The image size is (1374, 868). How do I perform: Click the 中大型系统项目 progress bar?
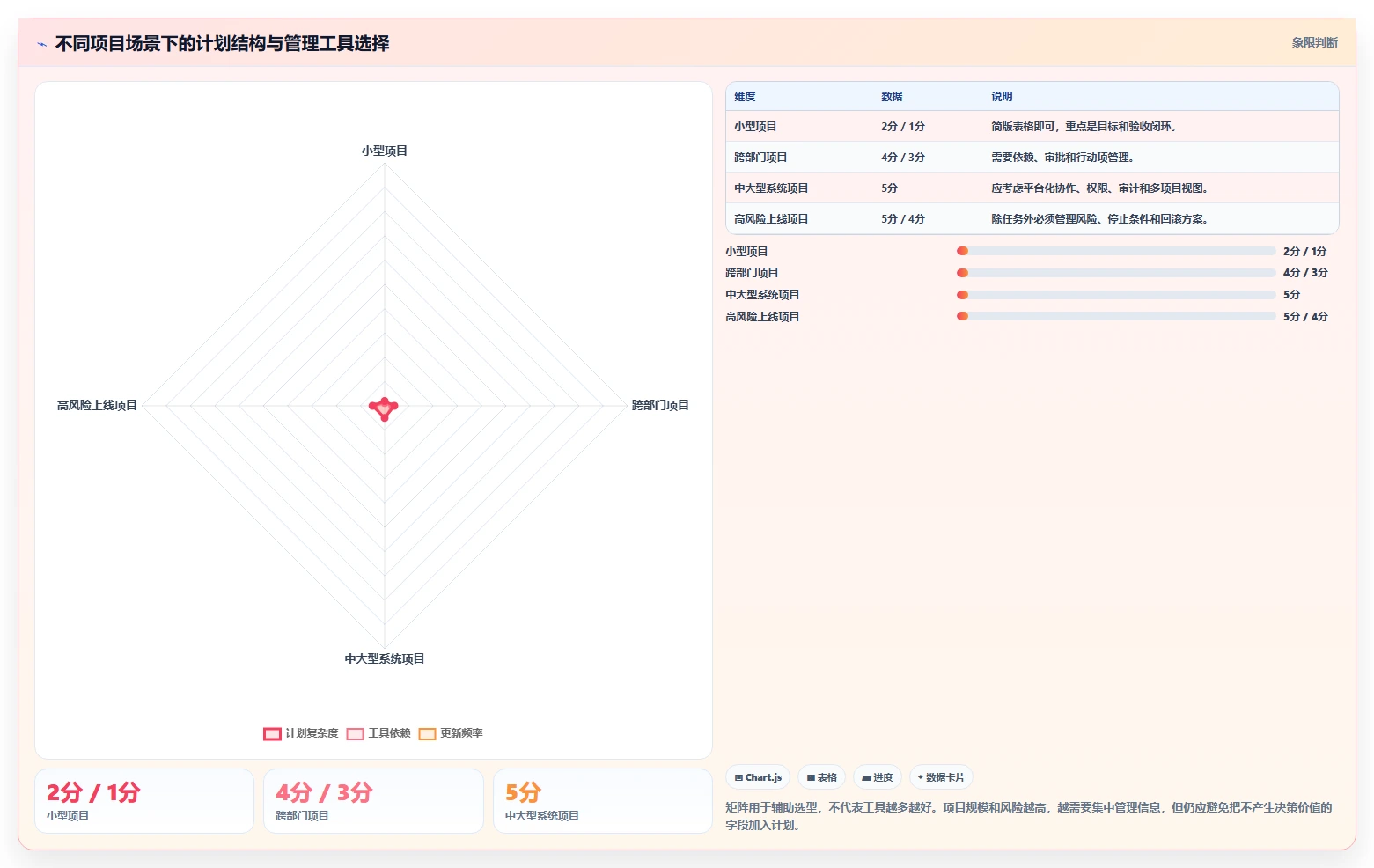(x=1116, y=295)
